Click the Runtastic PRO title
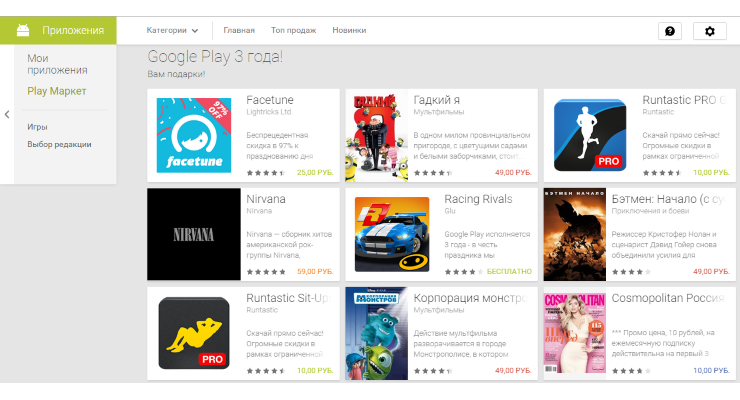The width and height of the screenshot is (740, 400). click(x=684, y=100)
